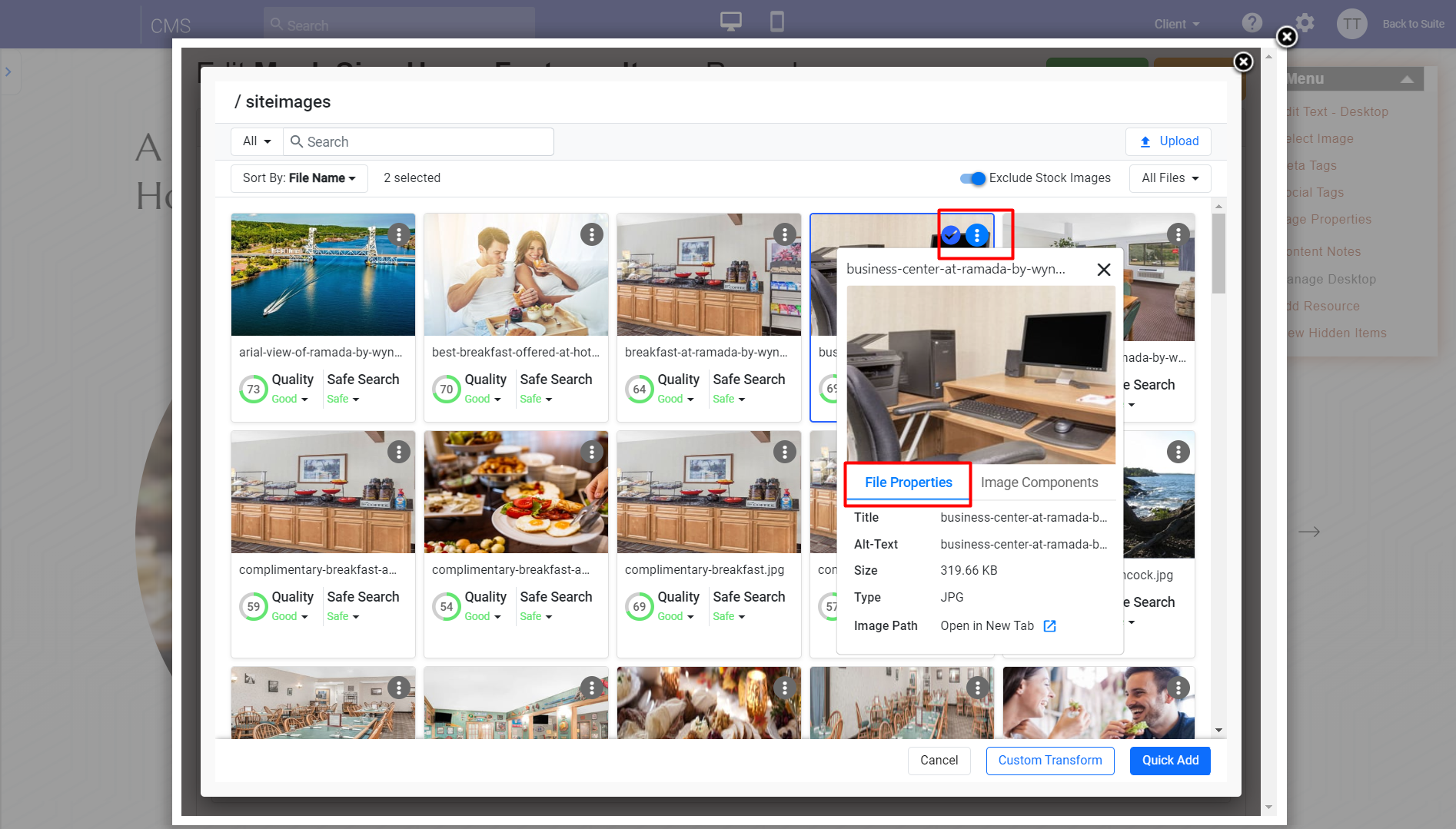Open the TT user avatar

tap(1351, 24)
